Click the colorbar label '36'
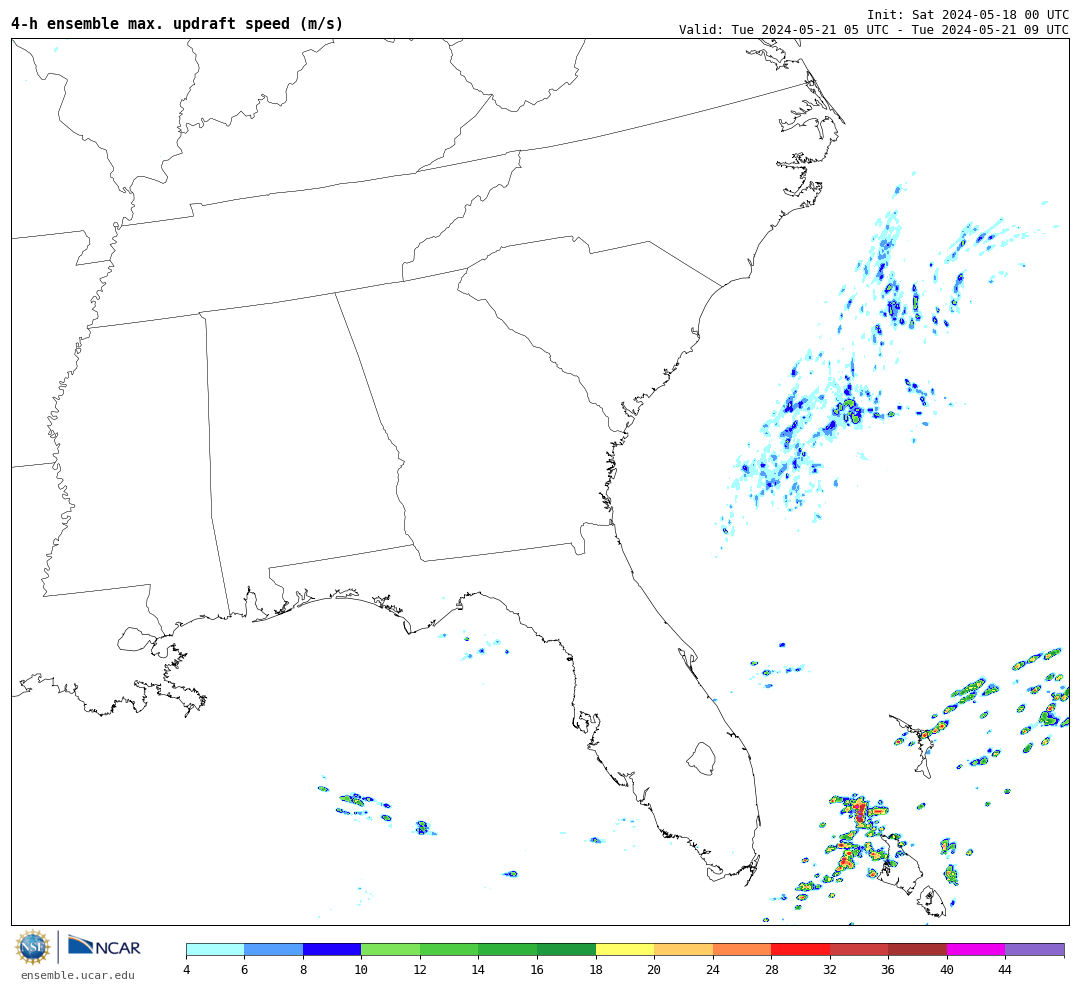 [889, 969]
